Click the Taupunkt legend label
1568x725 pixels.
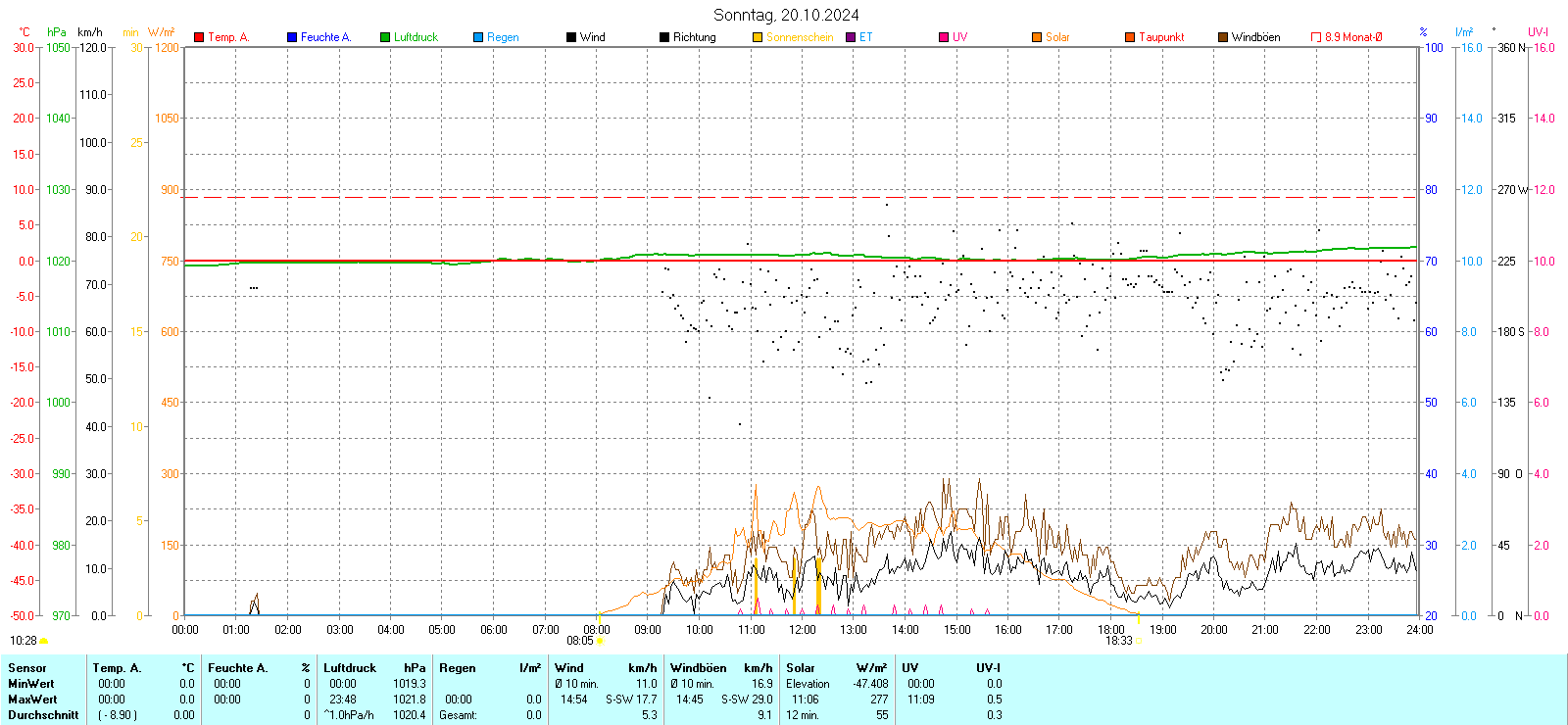(x=1161, y=37)
